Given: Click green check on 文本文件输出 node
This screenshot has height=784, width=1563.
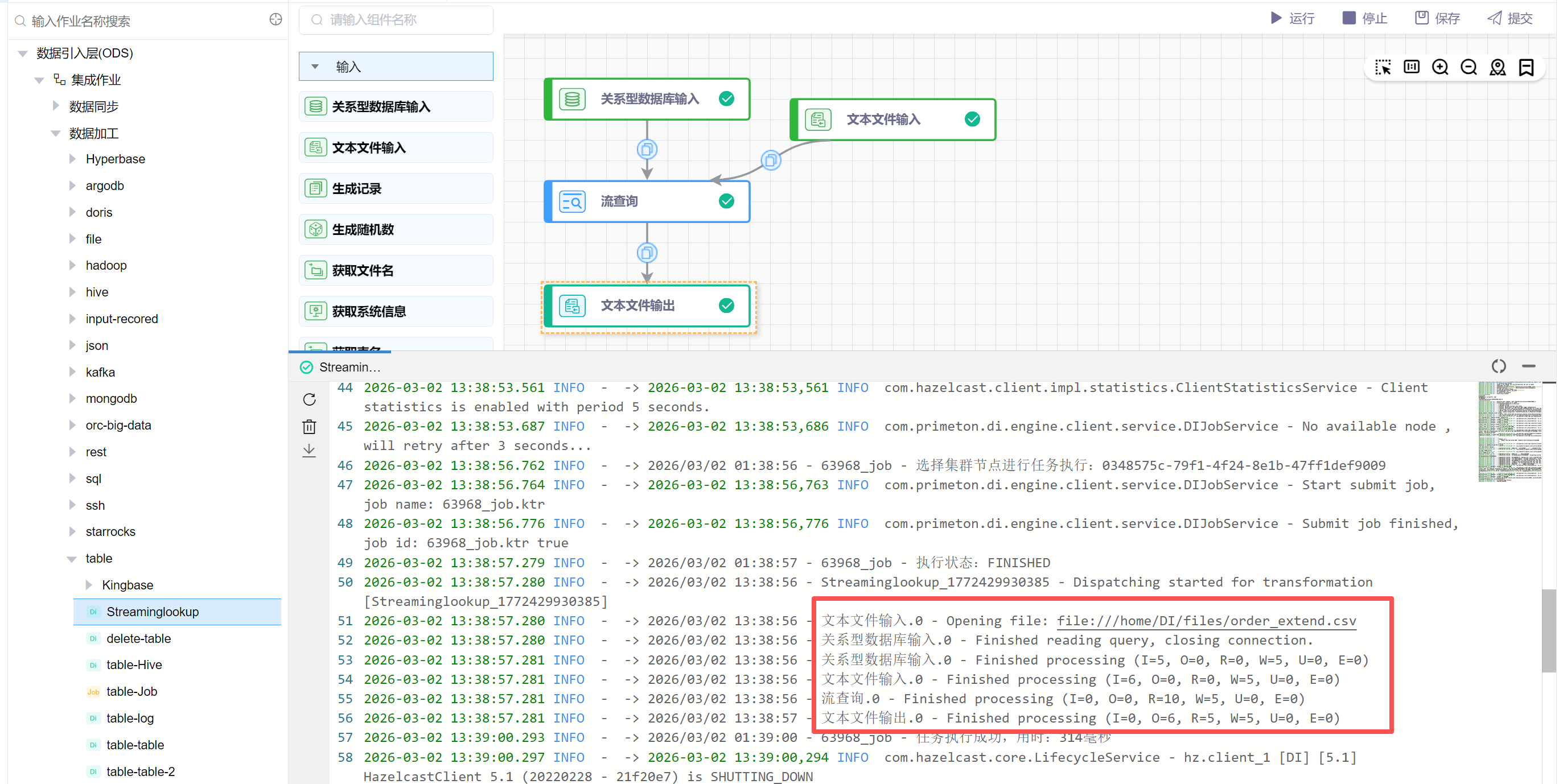Looking at the screenshot, I should (x=726, y=306).
